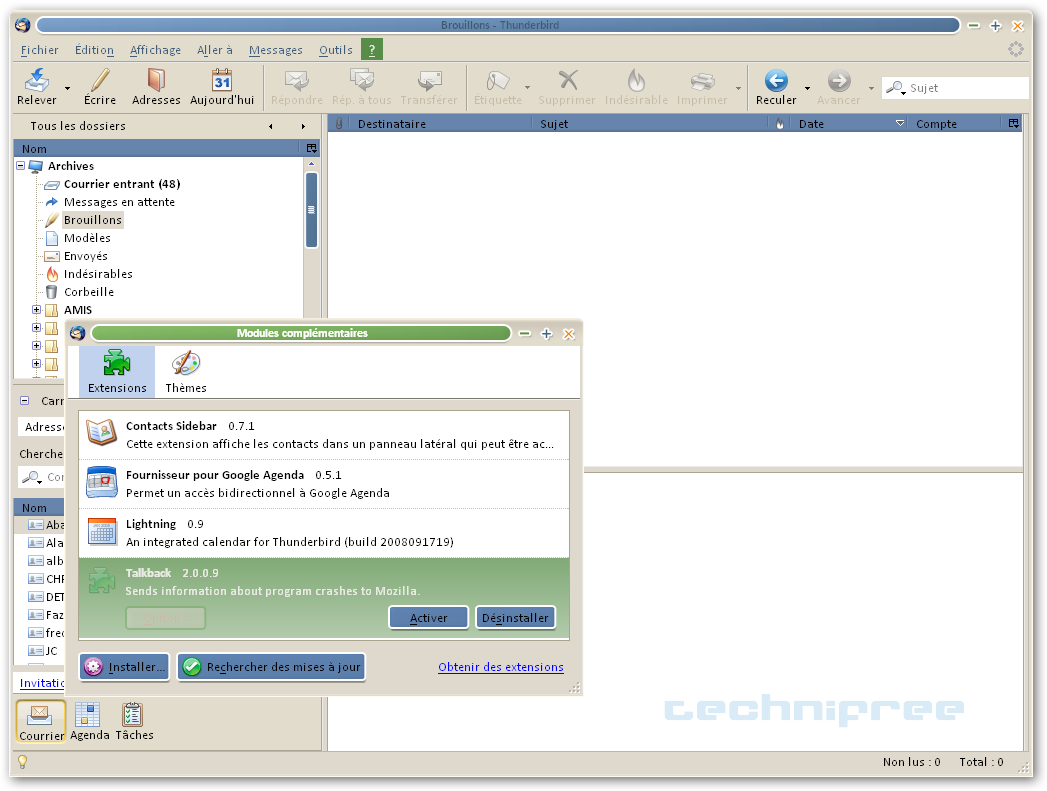
Task: Click the Écrire compose icon
Action: point(99,81)
